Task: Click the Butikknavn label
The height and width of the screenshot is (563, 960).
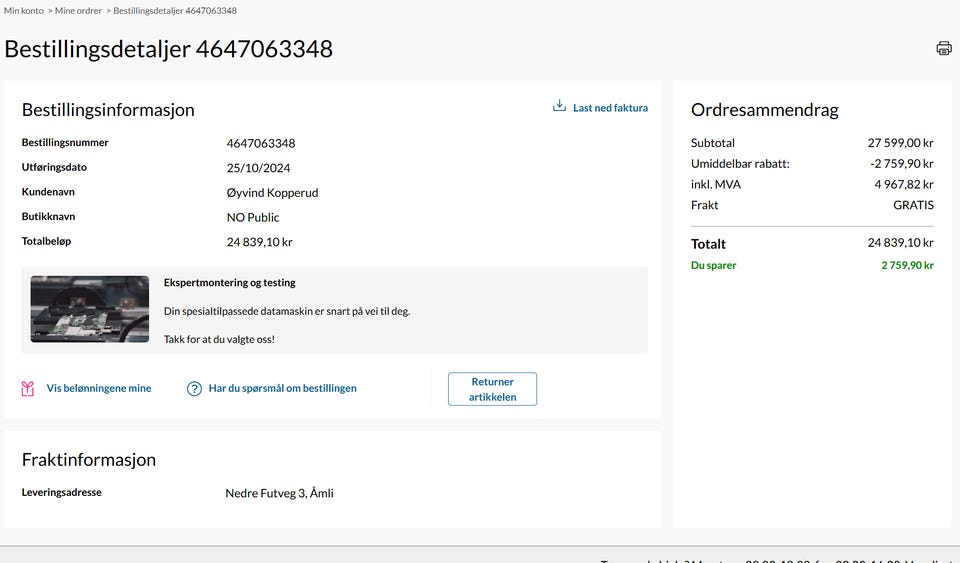Action: (x=48, y=216)
